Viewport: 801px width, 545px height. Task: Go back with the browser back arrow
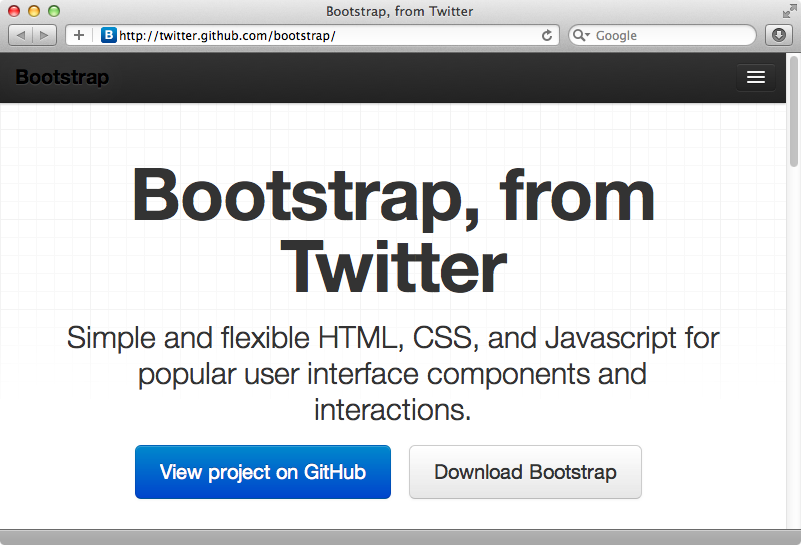point(21,35)
